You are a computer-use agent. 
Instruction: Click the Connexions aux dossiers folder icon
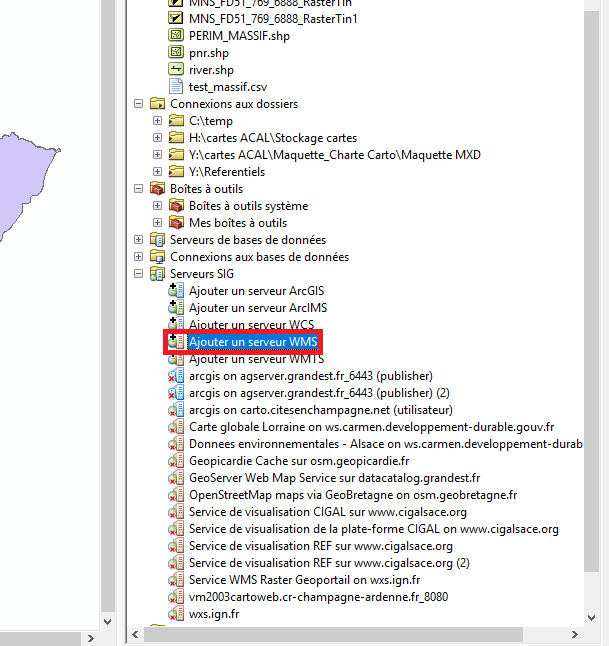157,103
